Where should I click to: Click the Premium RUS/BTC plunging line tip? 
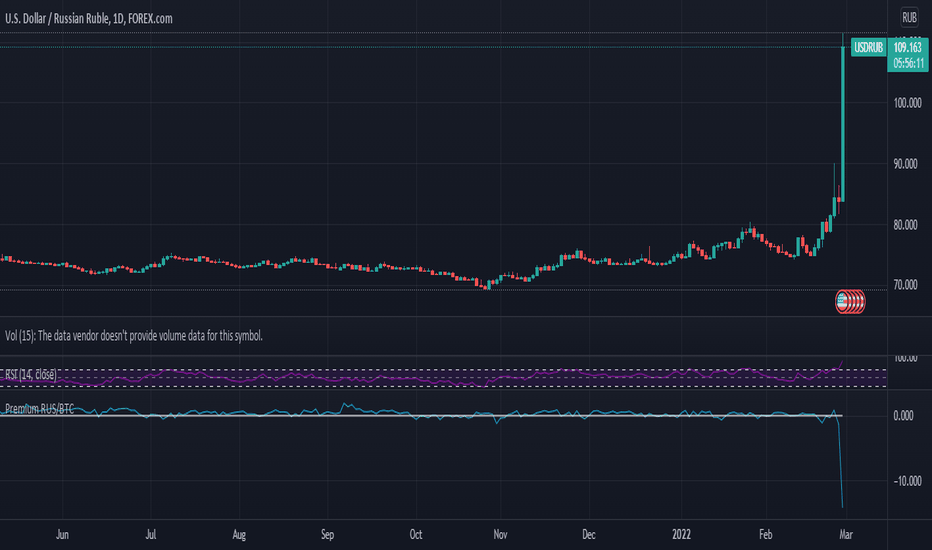pos(842,506)
